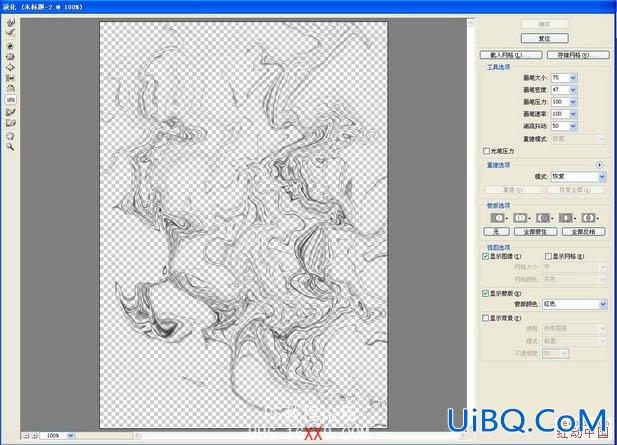Open the 画笔速率 brush rate dropdown

pyautogui.click(x=573, y=114)
